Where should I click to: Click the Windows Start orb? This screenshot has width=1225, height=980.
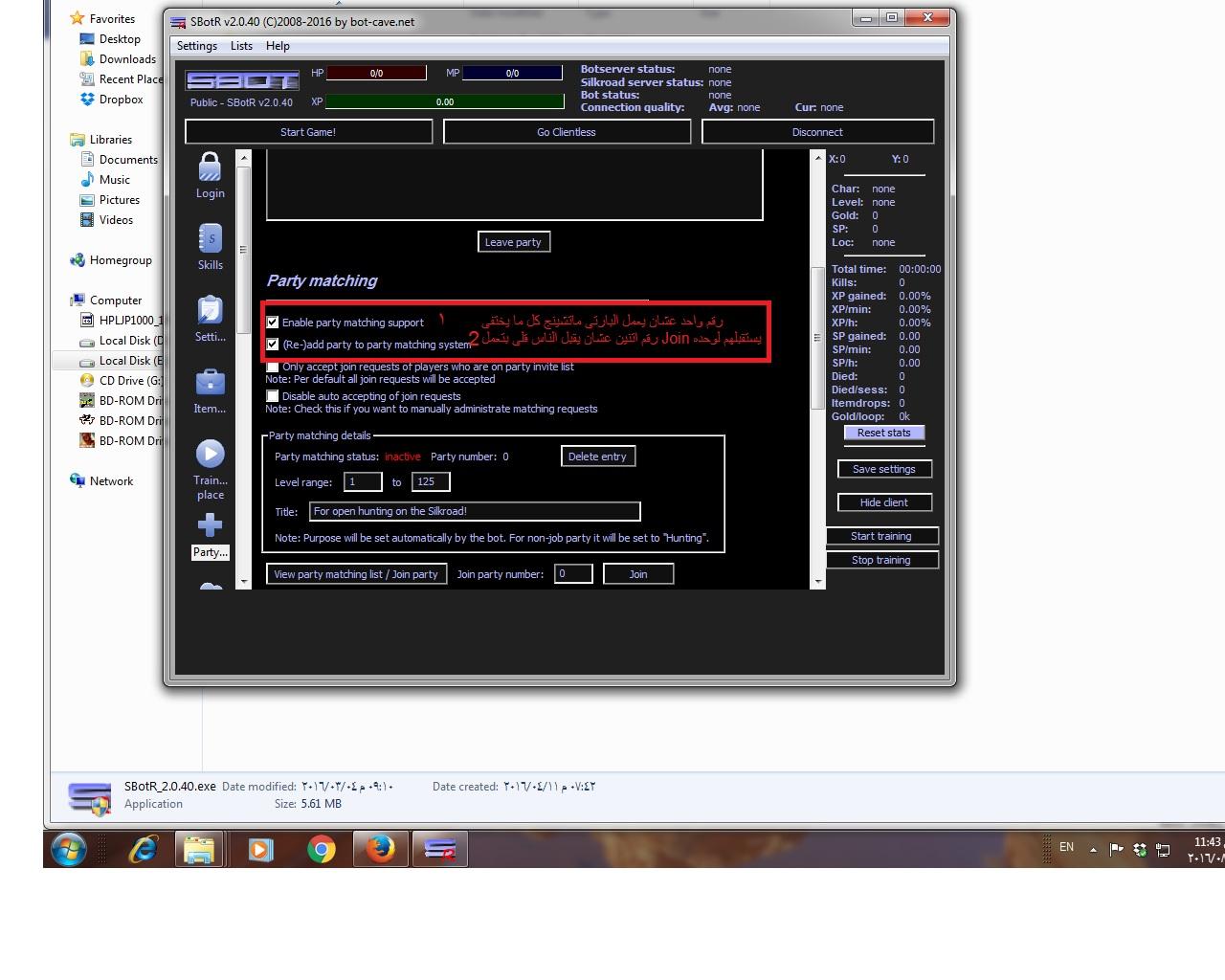[68, 850]
